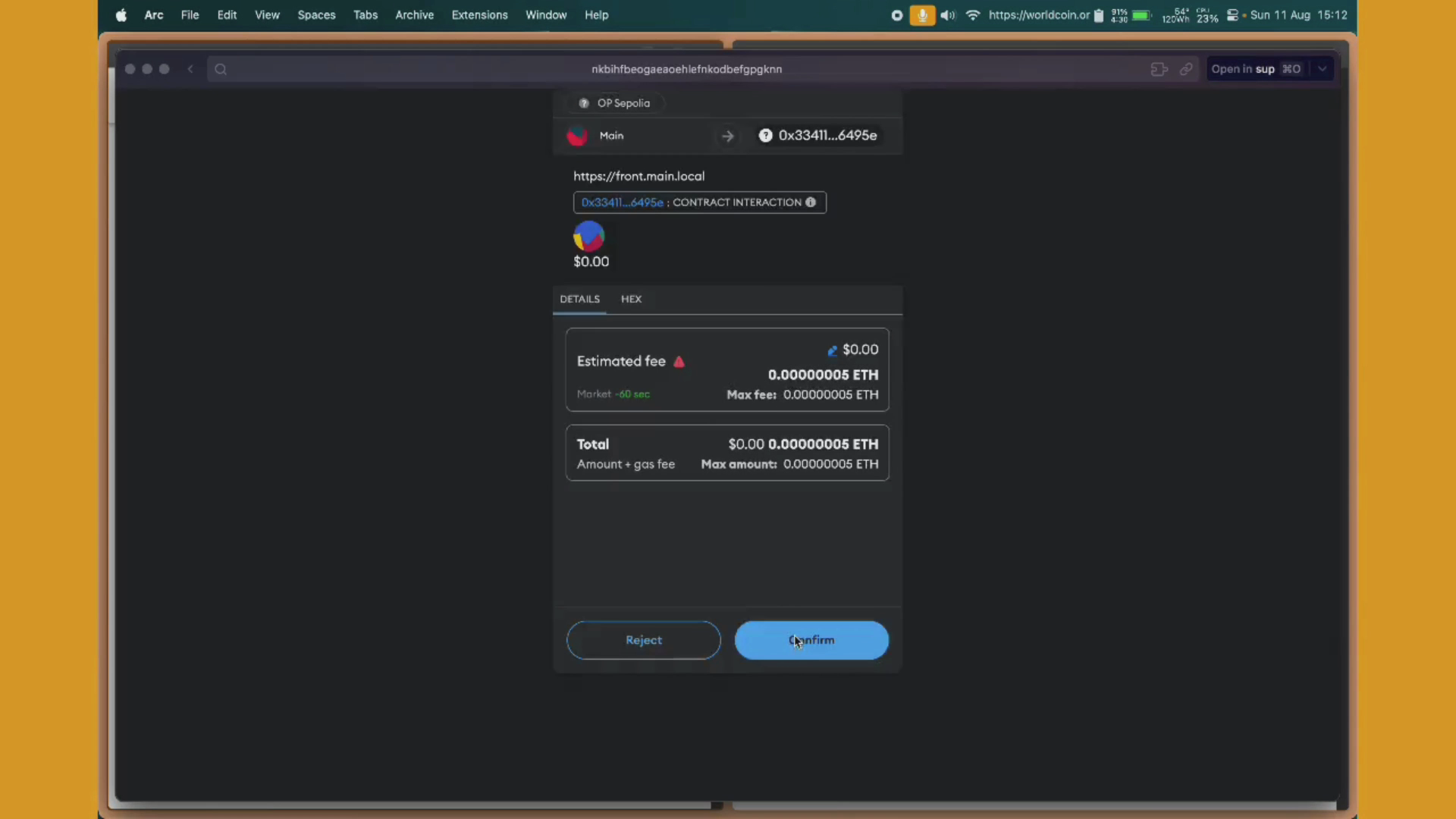Confirm the transaction

pos(811,640)
